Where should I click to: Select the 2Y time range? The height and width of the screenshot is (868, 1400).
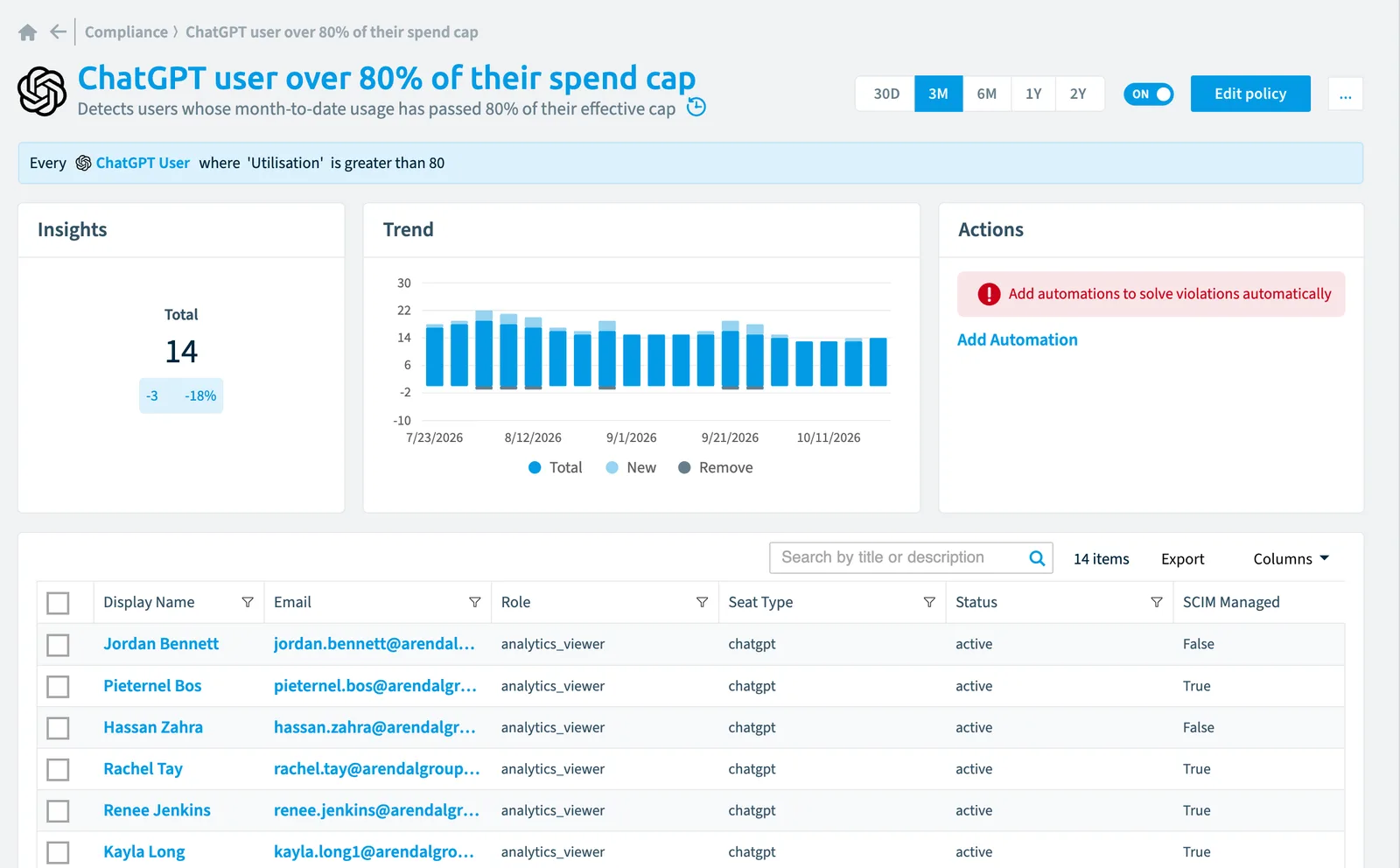point(1079,94)
